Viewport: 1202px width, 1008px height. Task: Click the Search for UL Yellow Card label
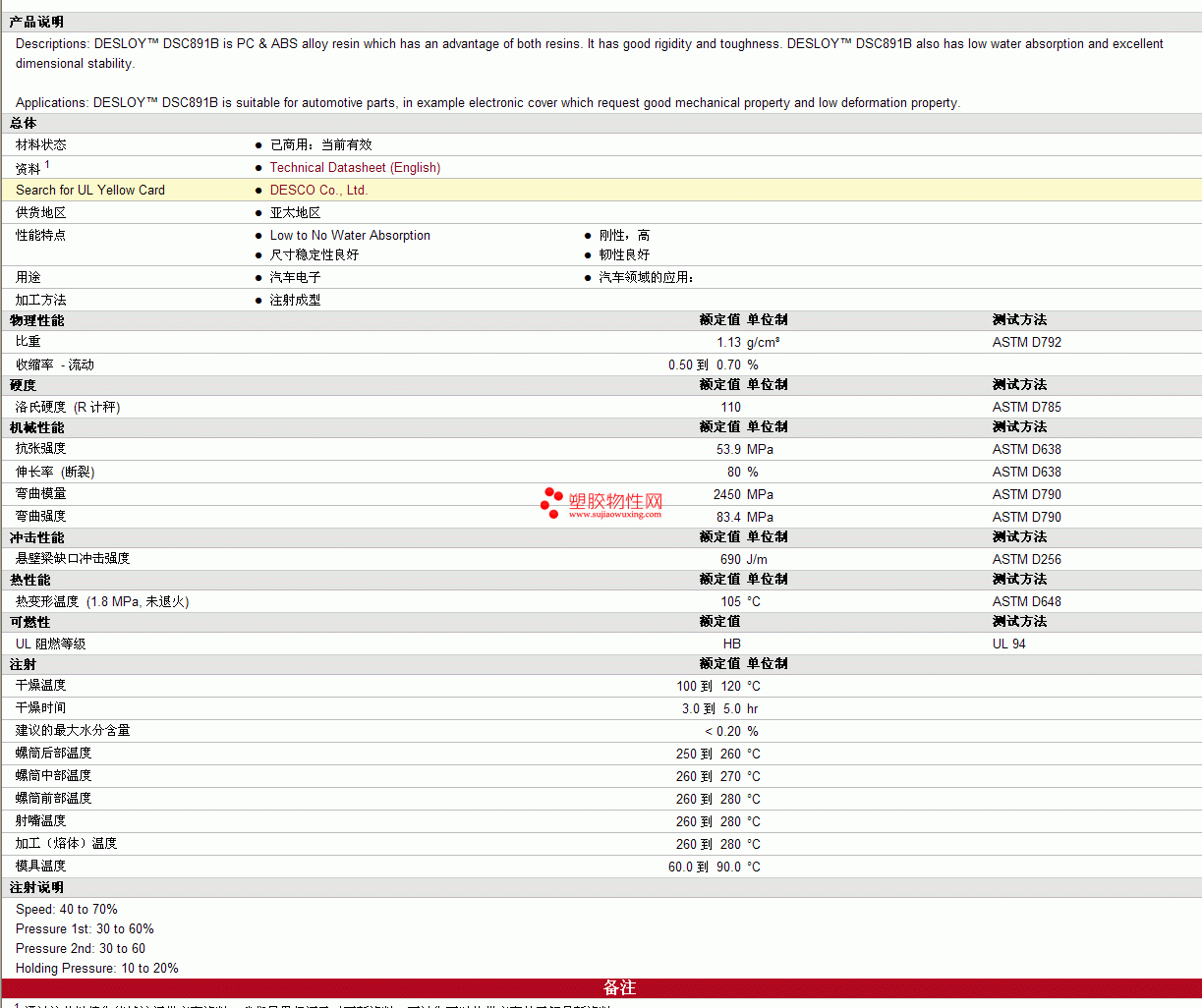point(90,191)
